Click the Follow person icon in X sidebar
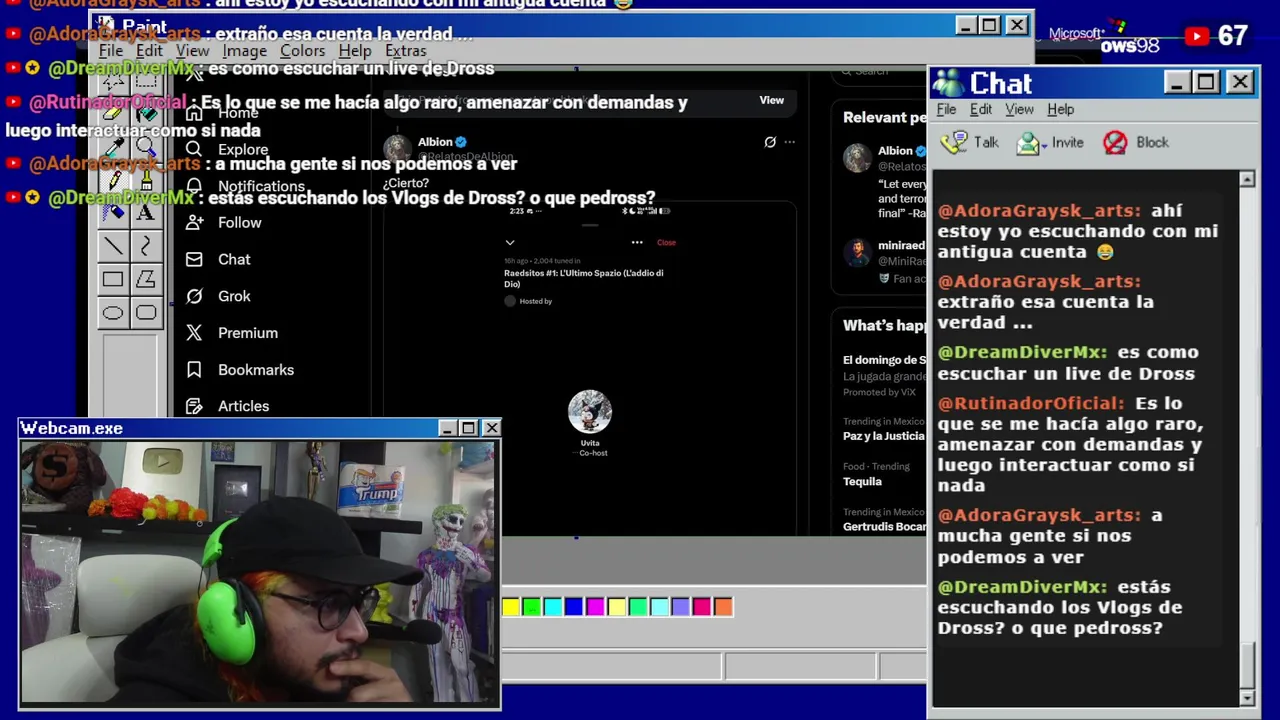1280x720 pixels. (194, 222)
